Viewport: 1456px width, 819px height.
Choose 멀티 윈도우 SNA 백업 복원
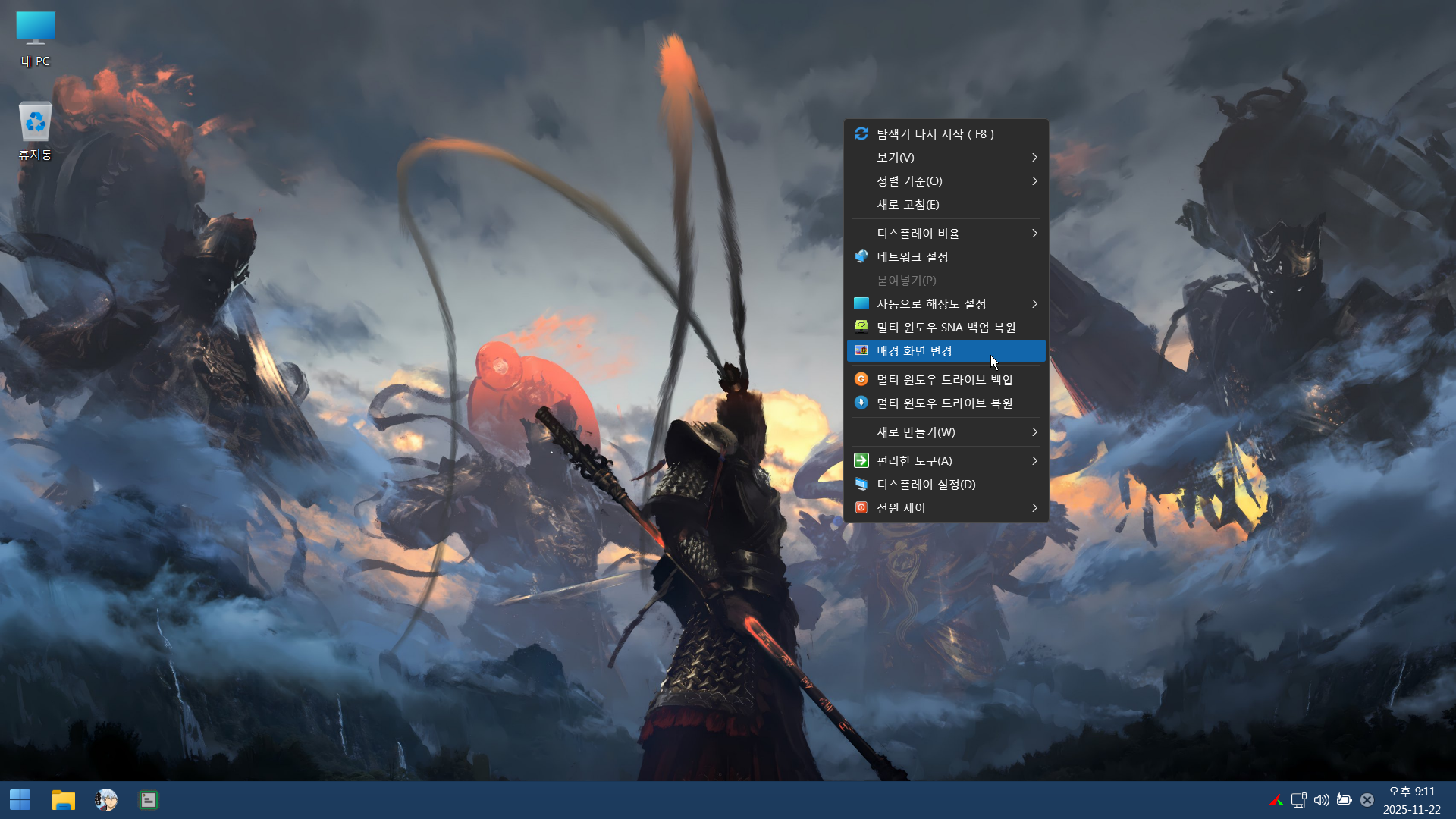tap(945, 327)
